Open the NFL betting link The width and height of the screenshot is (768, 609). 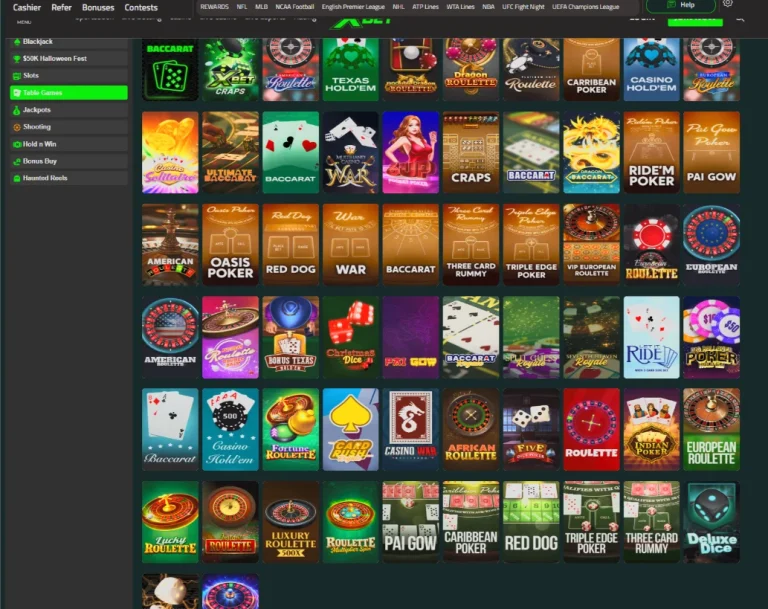(241, 7)
